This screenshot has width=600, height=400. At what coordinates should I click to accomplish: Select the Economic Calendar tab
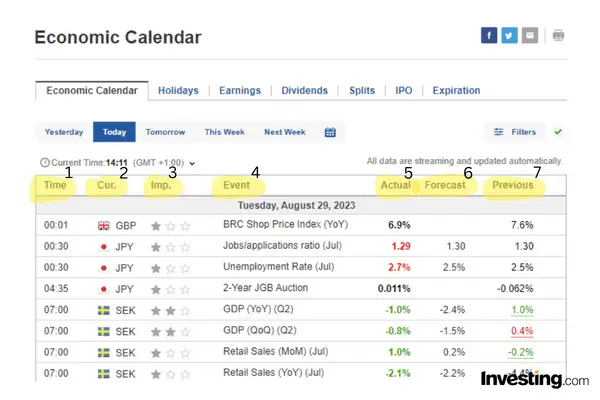(92, 91)
